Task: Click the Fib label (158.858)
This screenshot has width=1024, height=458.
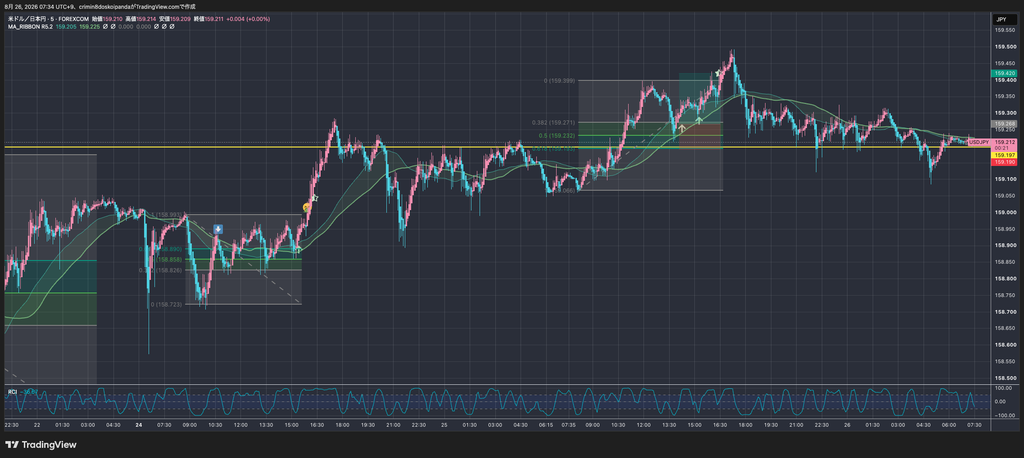Action: click(169, 259)
